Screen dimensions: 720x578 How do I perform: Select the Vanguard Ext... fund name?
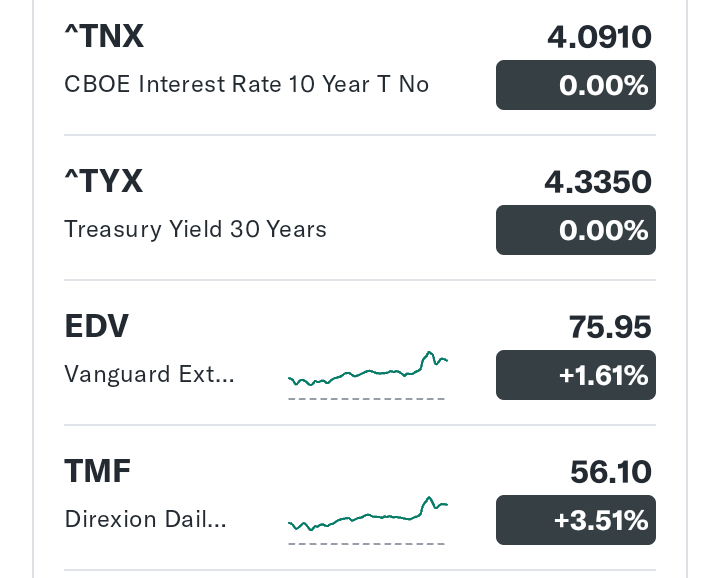(x=150, y=374)
